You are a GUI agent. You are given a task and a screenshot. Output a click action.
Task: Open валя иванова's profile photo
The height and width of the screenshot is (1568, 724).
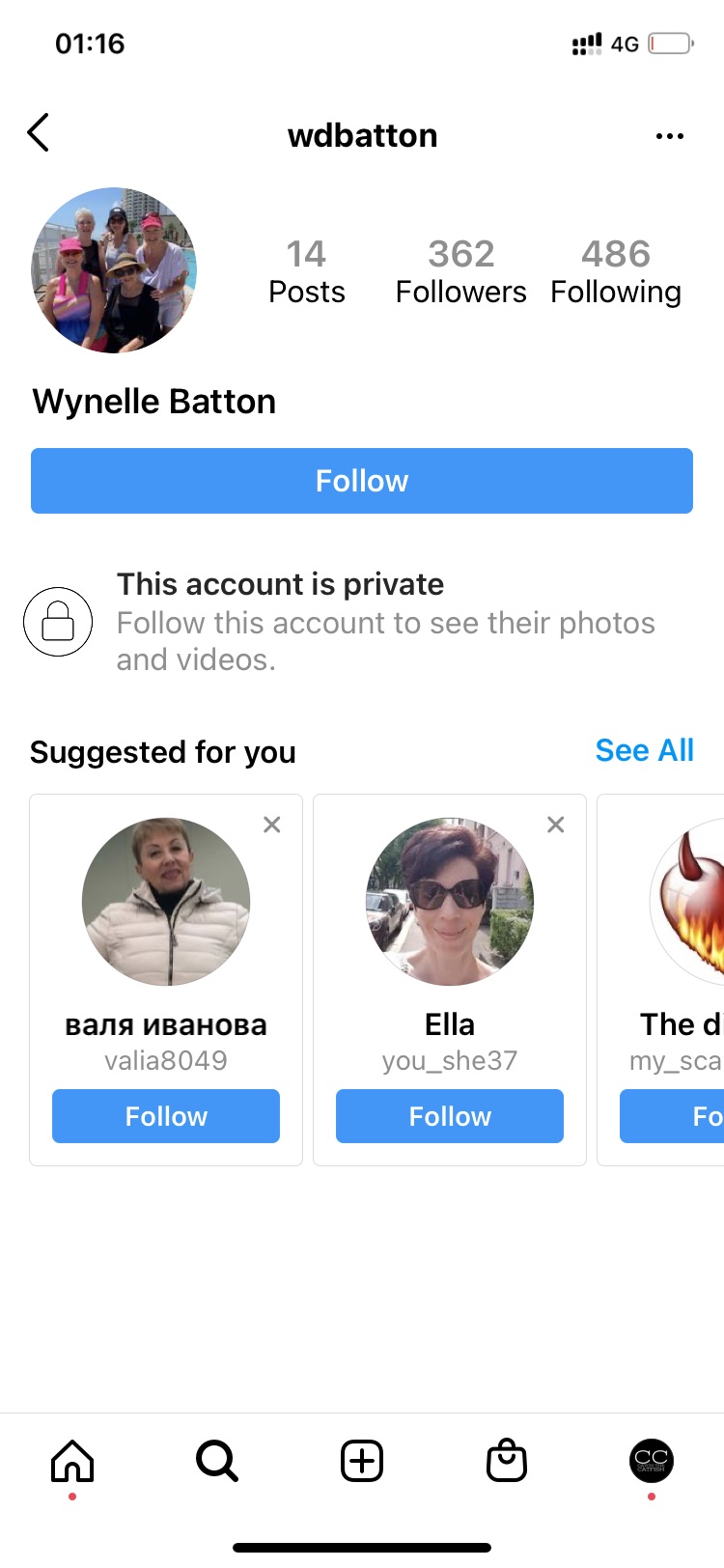point(166,902)
